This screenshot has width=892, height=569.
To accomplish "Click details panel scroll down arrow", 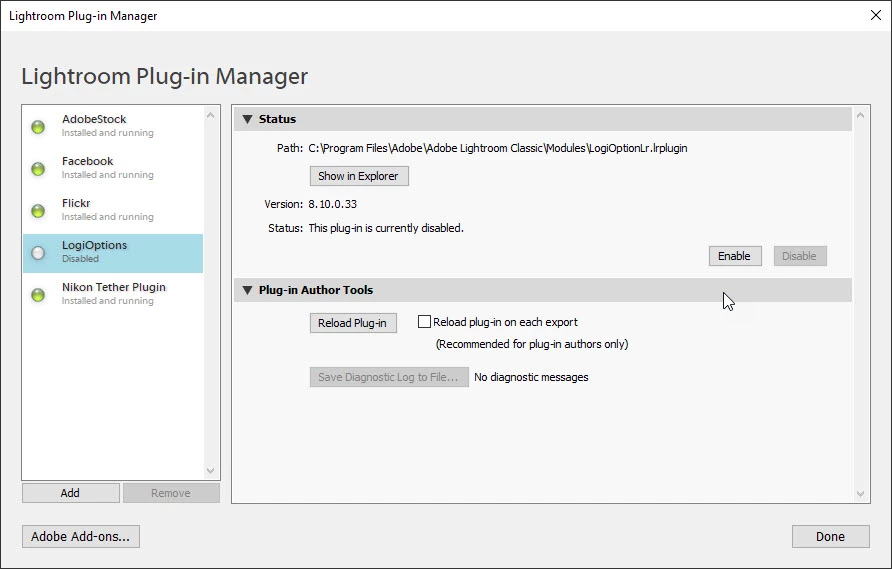I will pyautogui.click(x=860, y=494).
